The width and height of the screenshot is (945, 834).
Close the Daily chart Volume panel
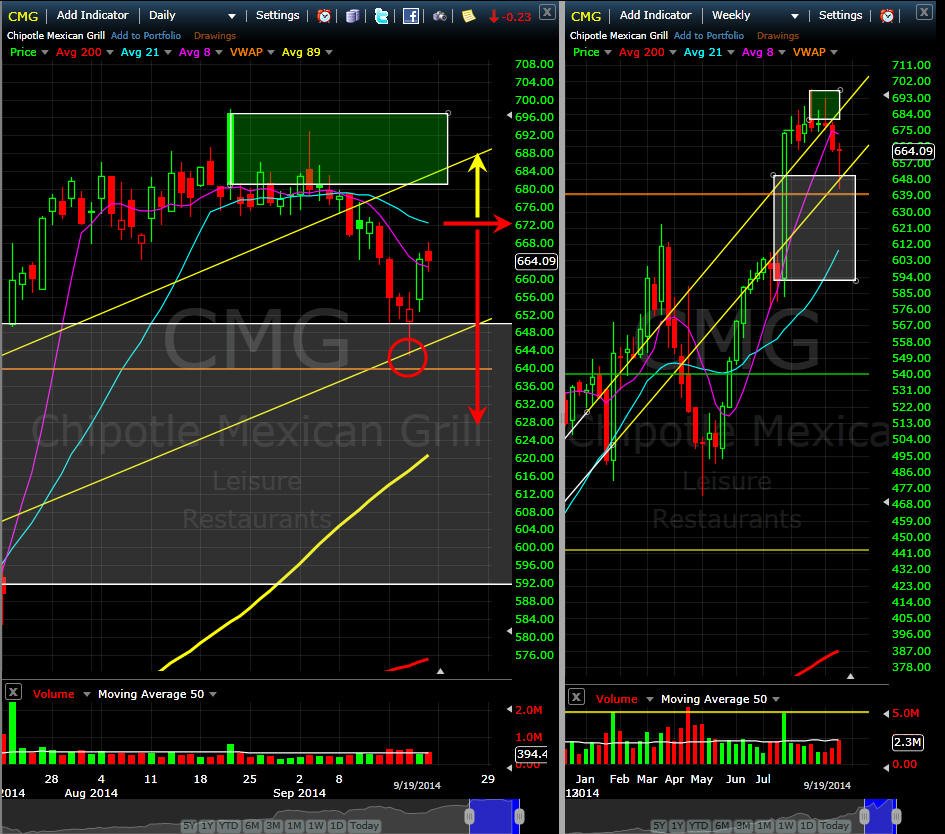click(x=13, y=692)
